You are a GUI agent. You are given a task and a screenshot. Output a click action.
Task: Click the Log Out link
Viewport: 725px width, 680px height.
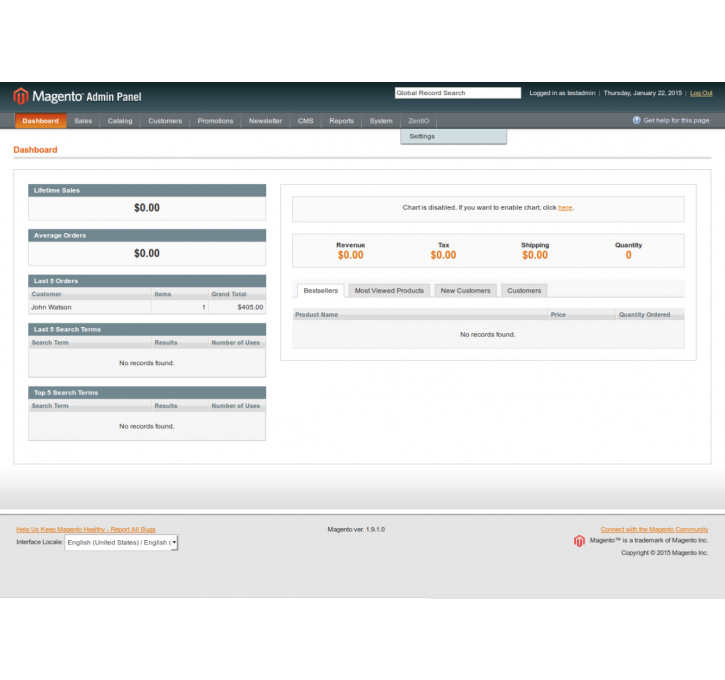[x=701, y=93]
